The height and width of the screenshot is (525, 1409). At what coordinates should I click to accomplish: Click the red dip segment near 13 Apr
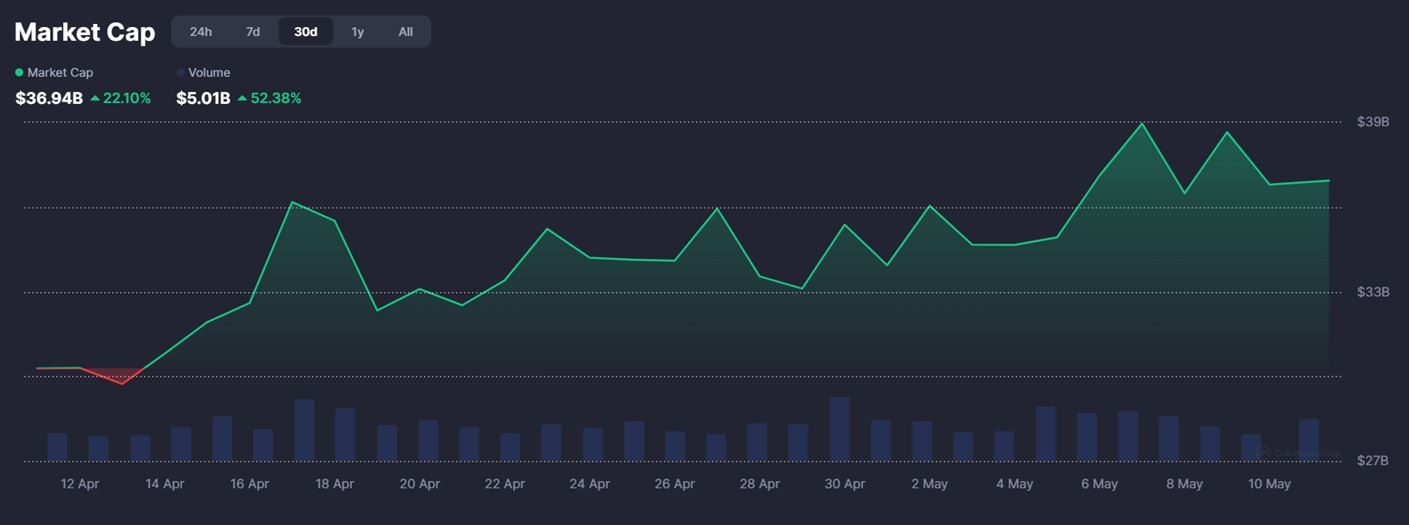coord(114,376)
